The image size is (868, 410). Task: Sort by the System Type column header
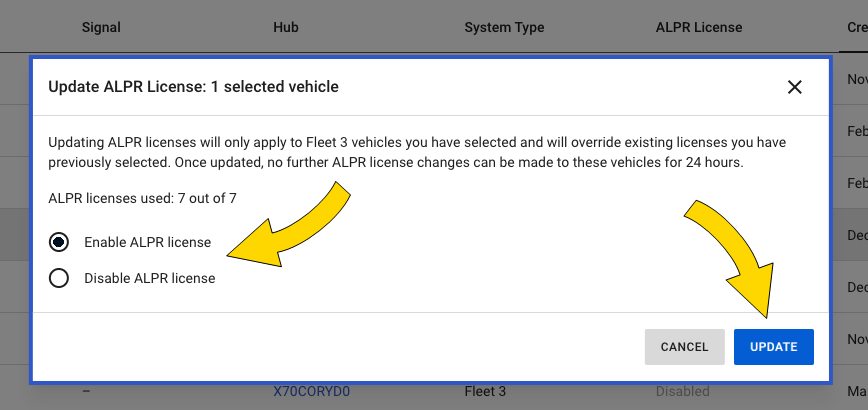point(504,27)
